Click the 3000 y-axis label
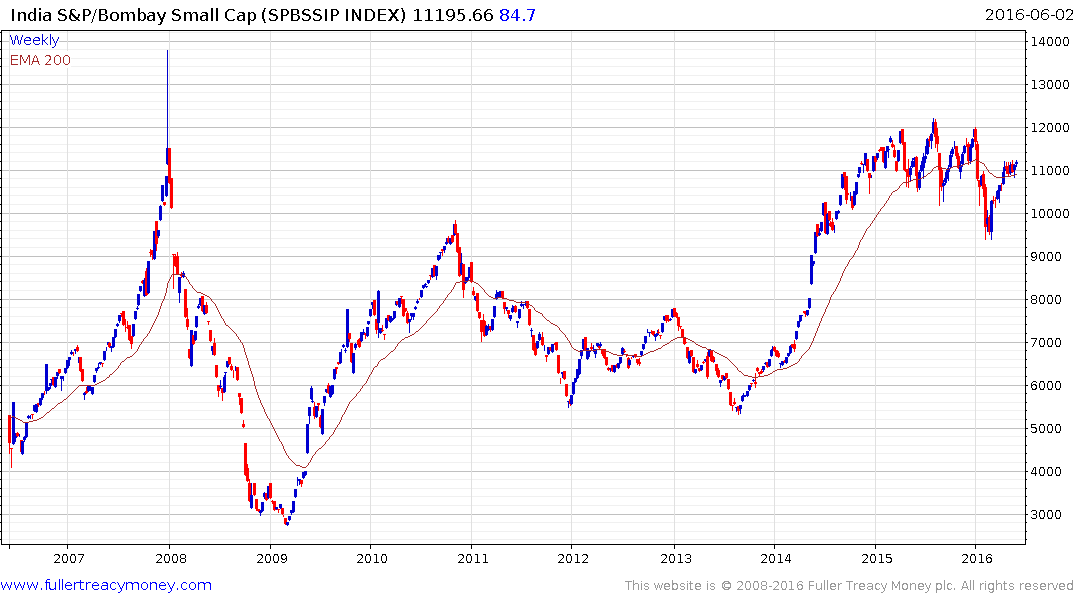Screen dimensions: 1075x600 point(1047,514)
